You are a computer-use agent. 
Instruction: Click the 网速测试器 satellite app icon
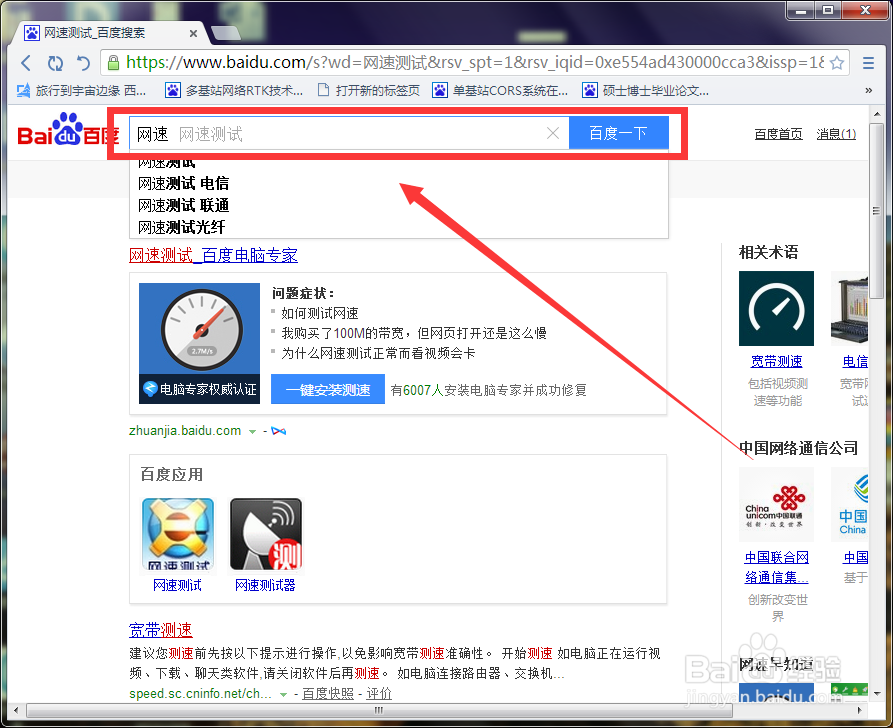tap(266, 534)
